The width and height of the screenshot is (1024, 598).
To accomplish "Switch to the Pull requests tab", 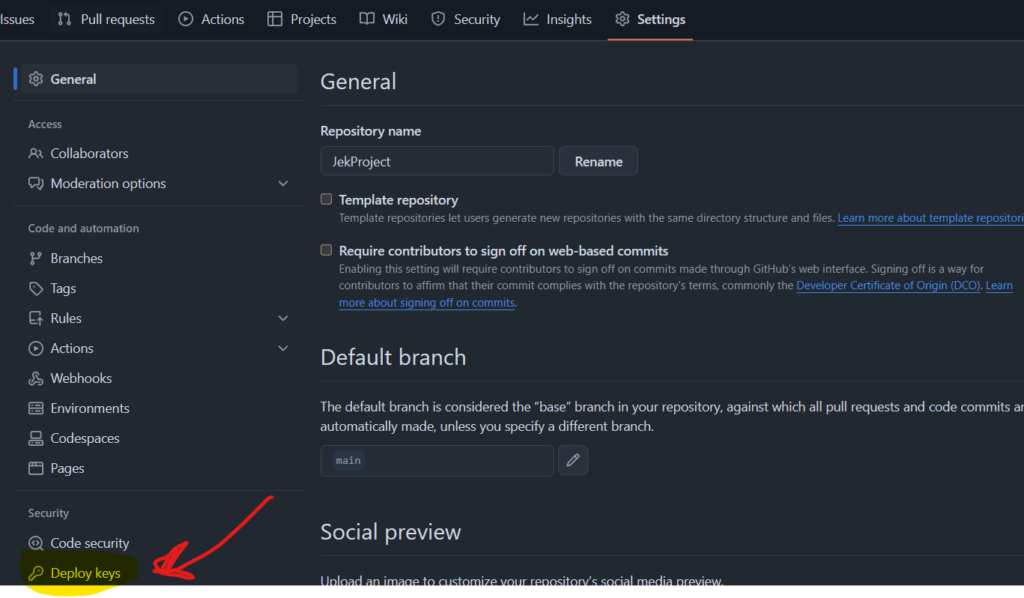I will click(106, 20).
